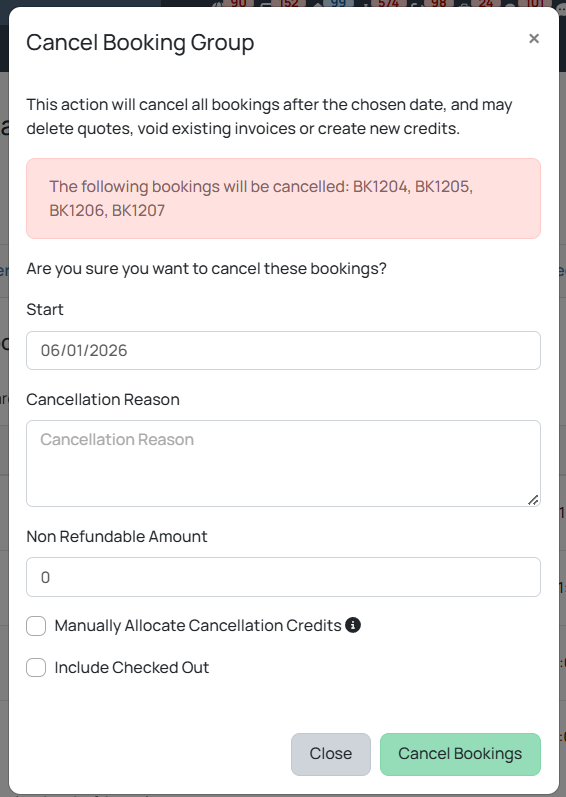Tick the Include Checked Out checkbox
Screen dimensions: 566x797
(x=36, y=667)
